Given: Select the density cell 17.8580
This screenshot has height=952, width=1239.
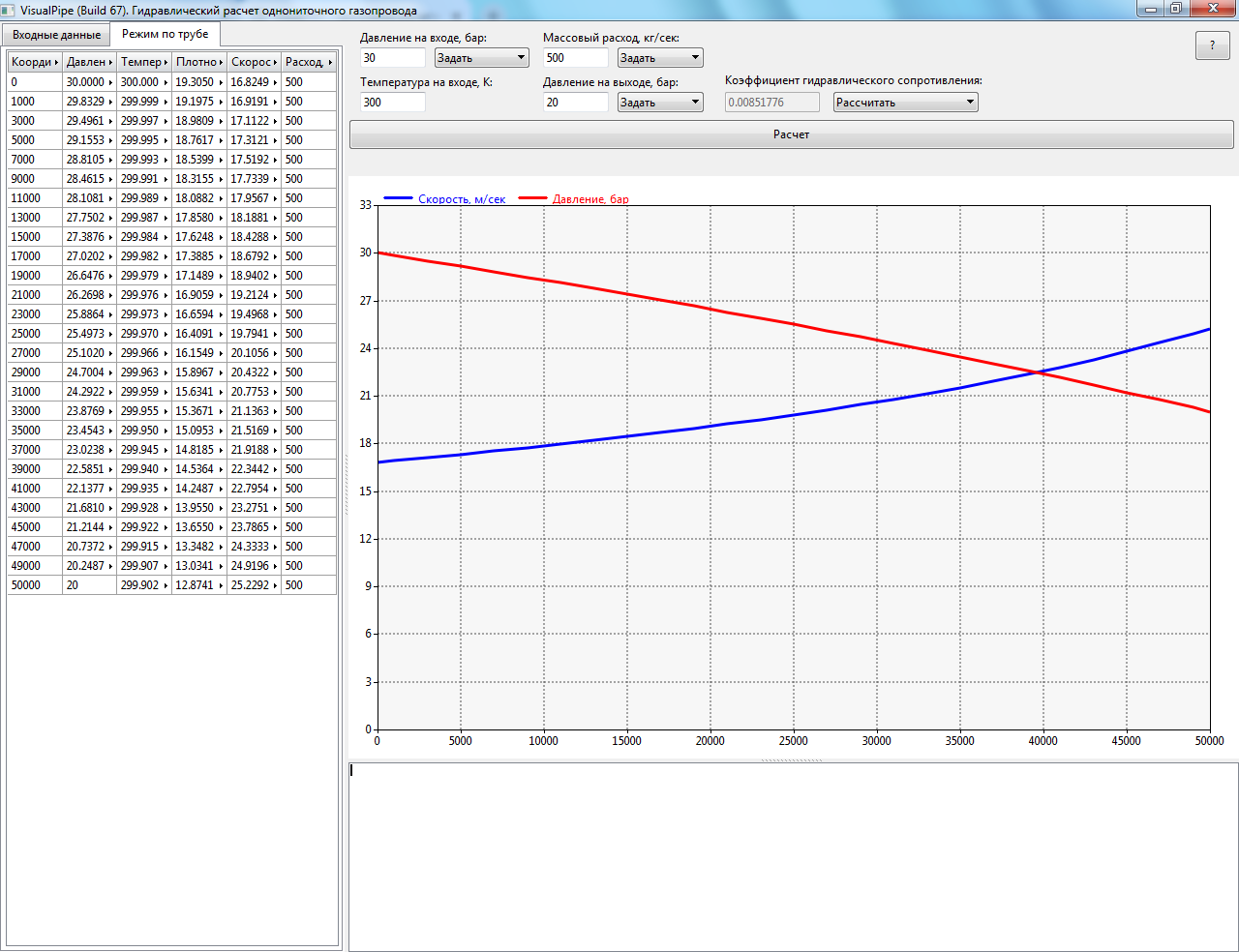Looking at the screenshot, I should [x=199, y=218].
